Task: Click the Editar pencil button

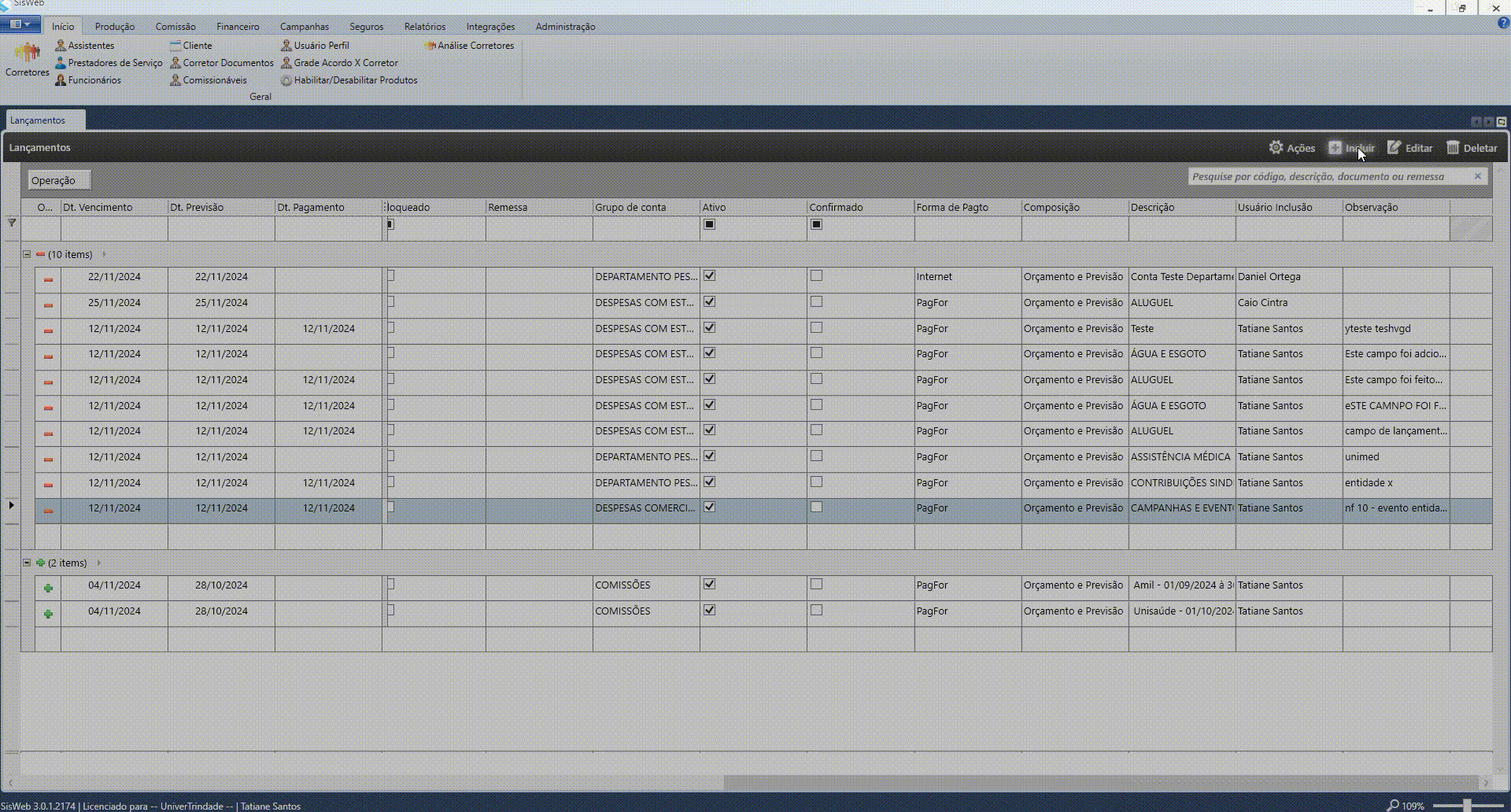Action: 1409,148
